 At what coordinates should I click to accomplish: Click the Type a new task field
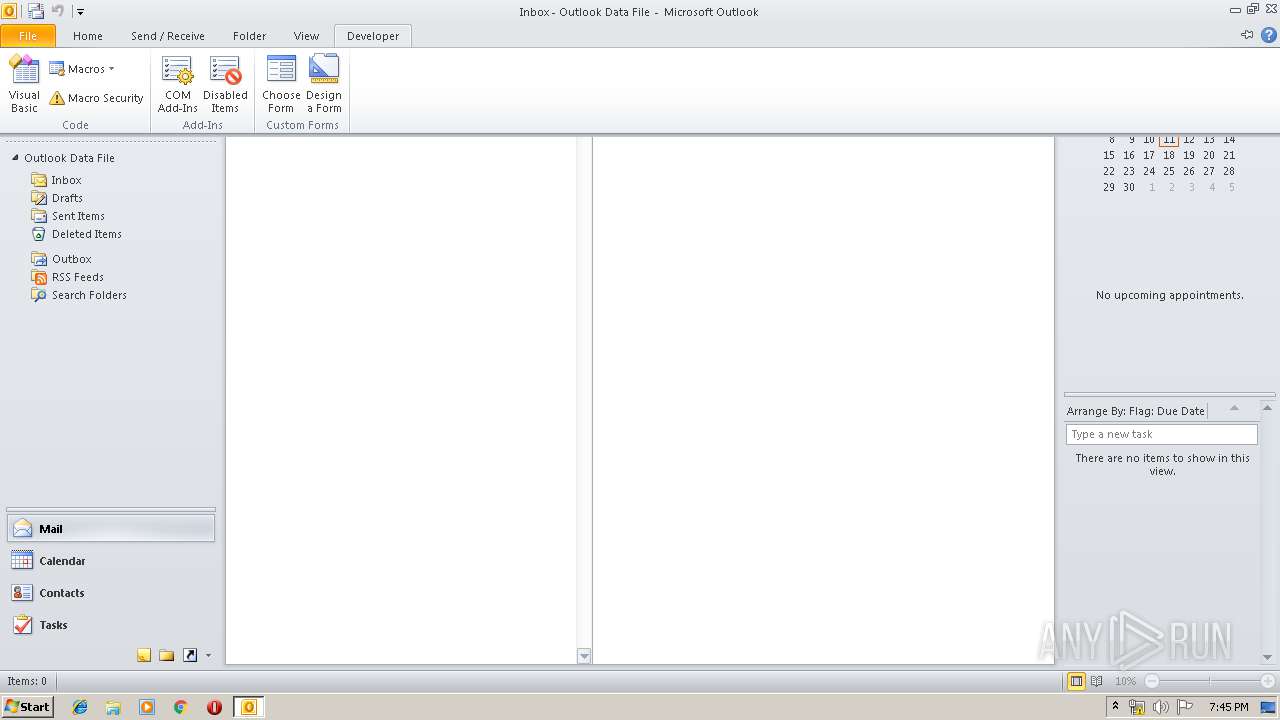tap(1161, 434)
